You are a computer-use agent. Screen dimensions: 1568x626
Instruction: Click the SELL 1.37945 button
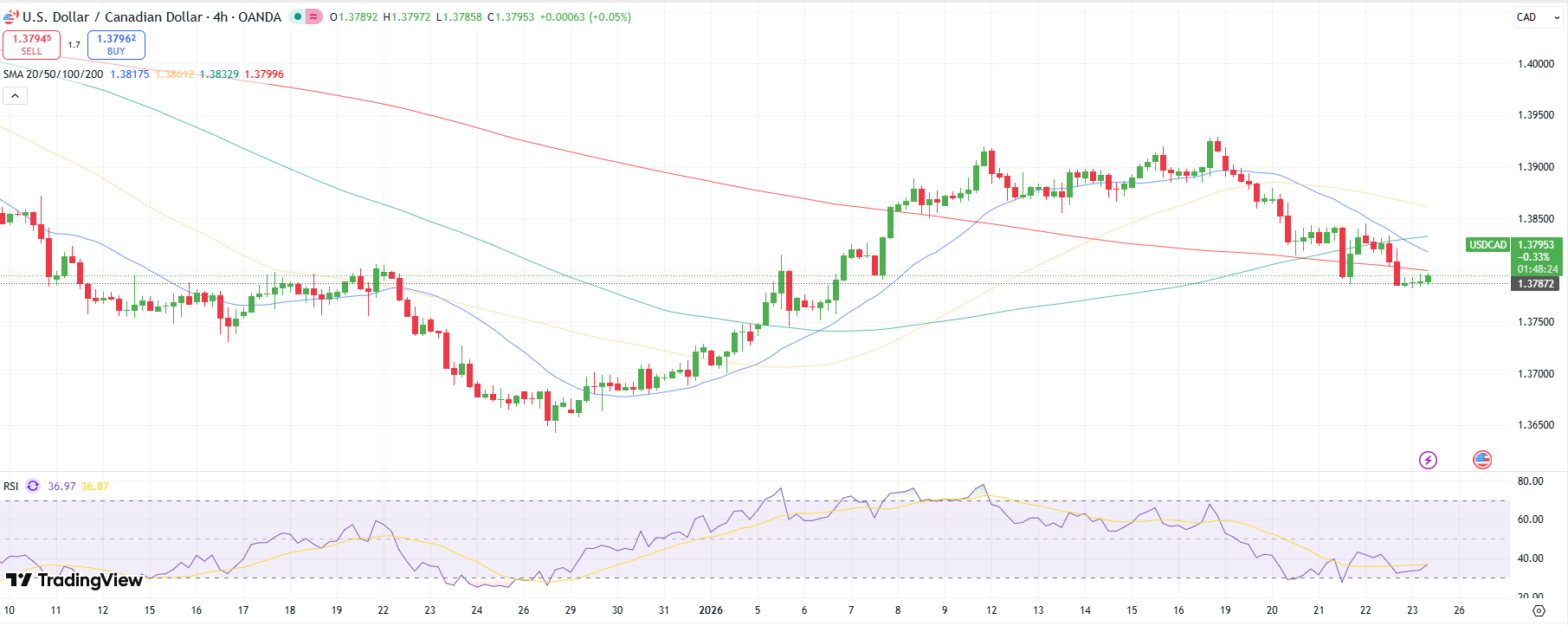[31, 44]
